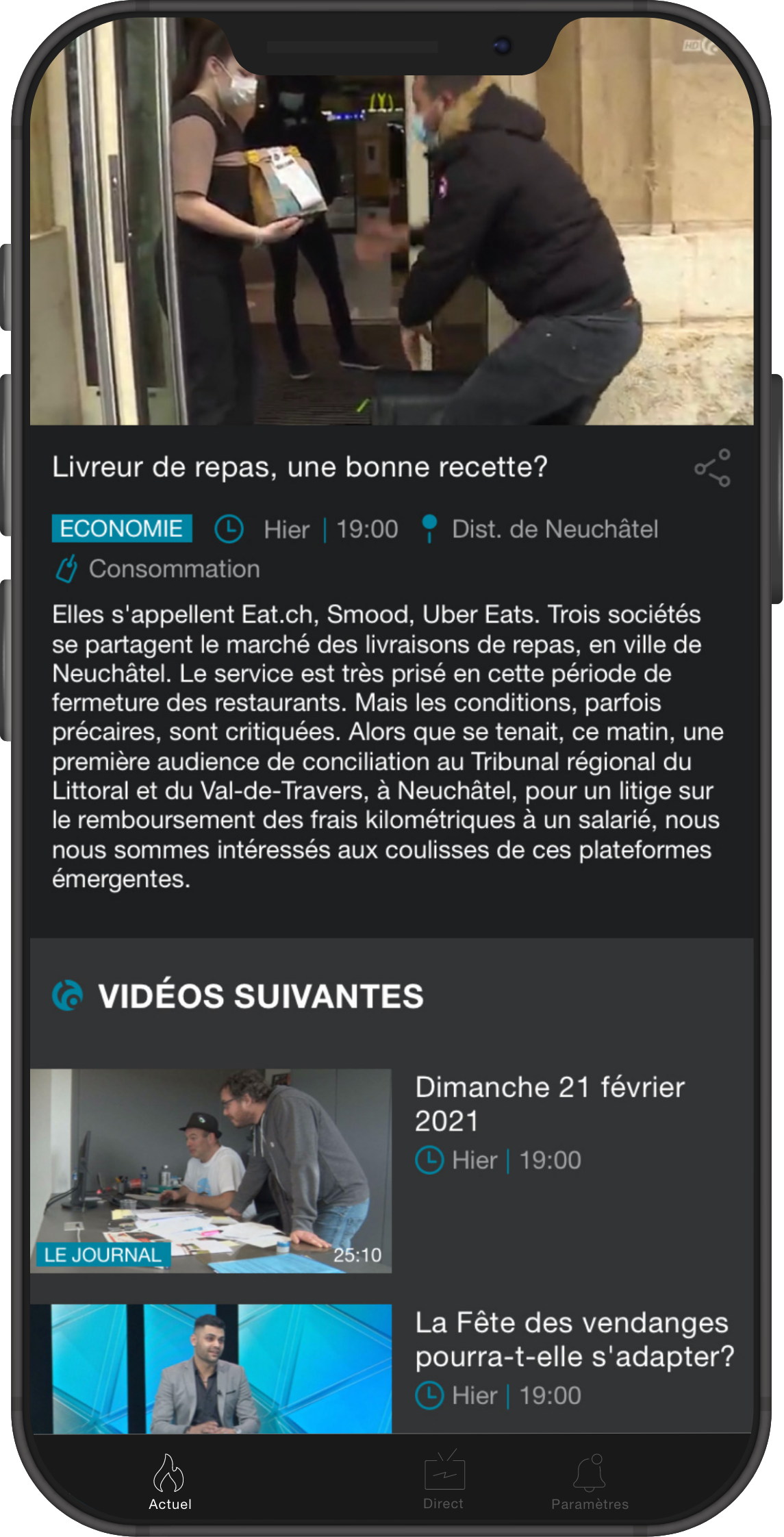Tap the share icon beside article title
This screenshot has width=784, height=1537.
[712, 468]
